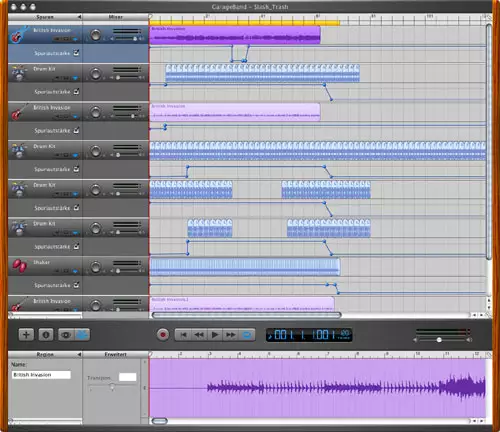Add a new track with the plus button

pos(26,334)
